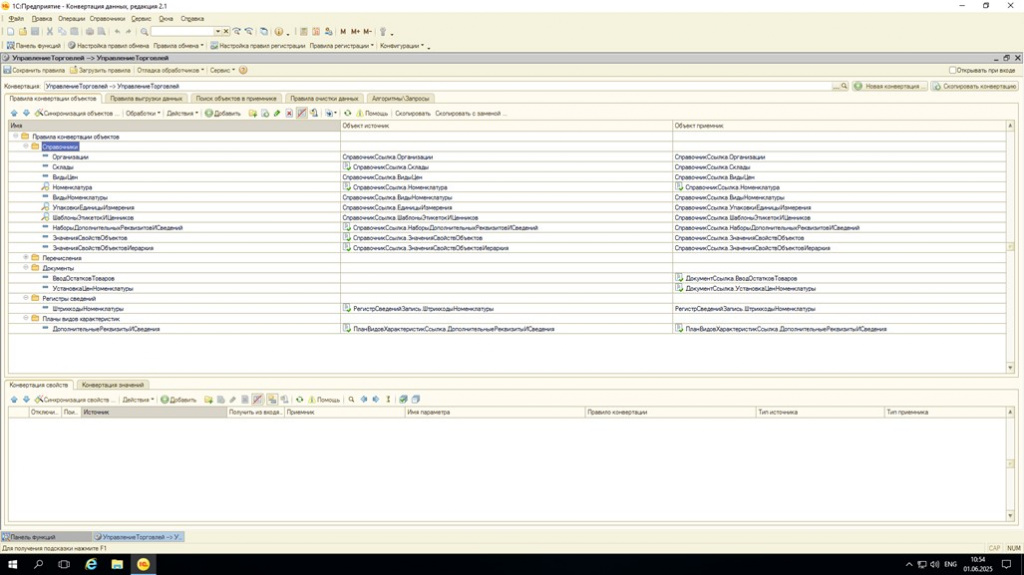Click the Open file icon in main toolbar

[x=23, y=31]
